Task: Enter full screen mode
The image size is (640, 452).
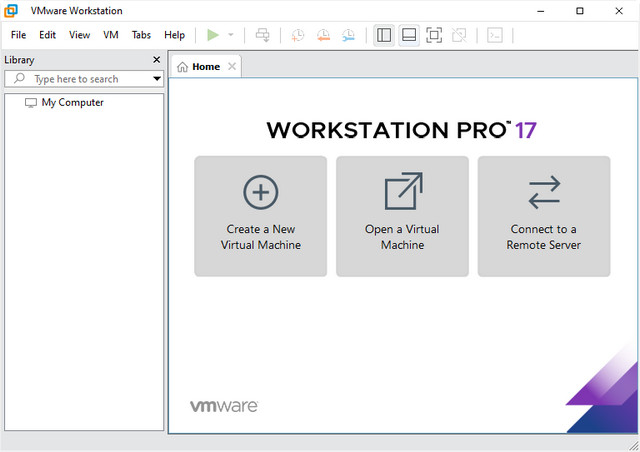Action: tap(434, 35)
